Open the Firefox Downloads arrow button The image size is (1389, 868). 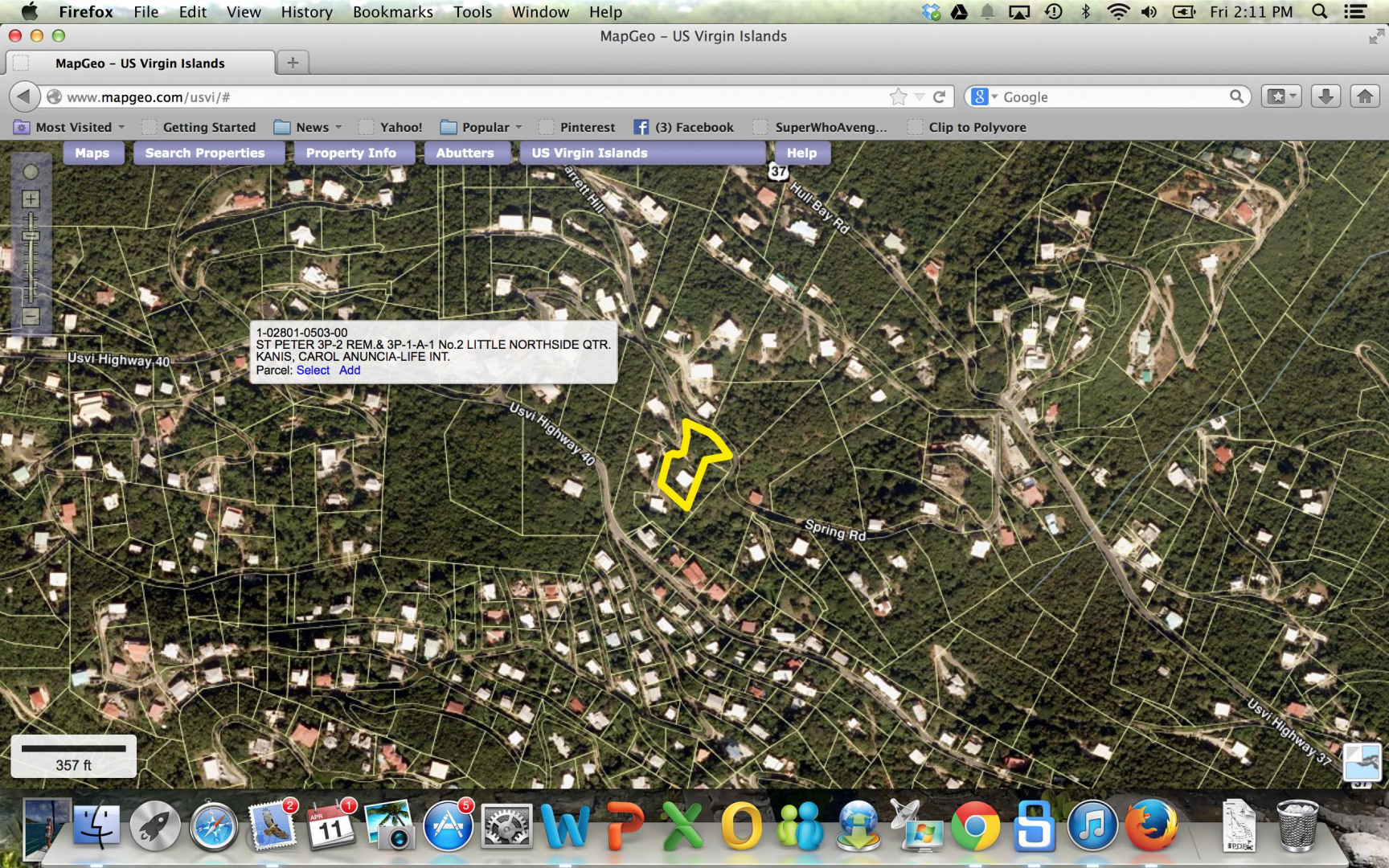[1325, 96]
